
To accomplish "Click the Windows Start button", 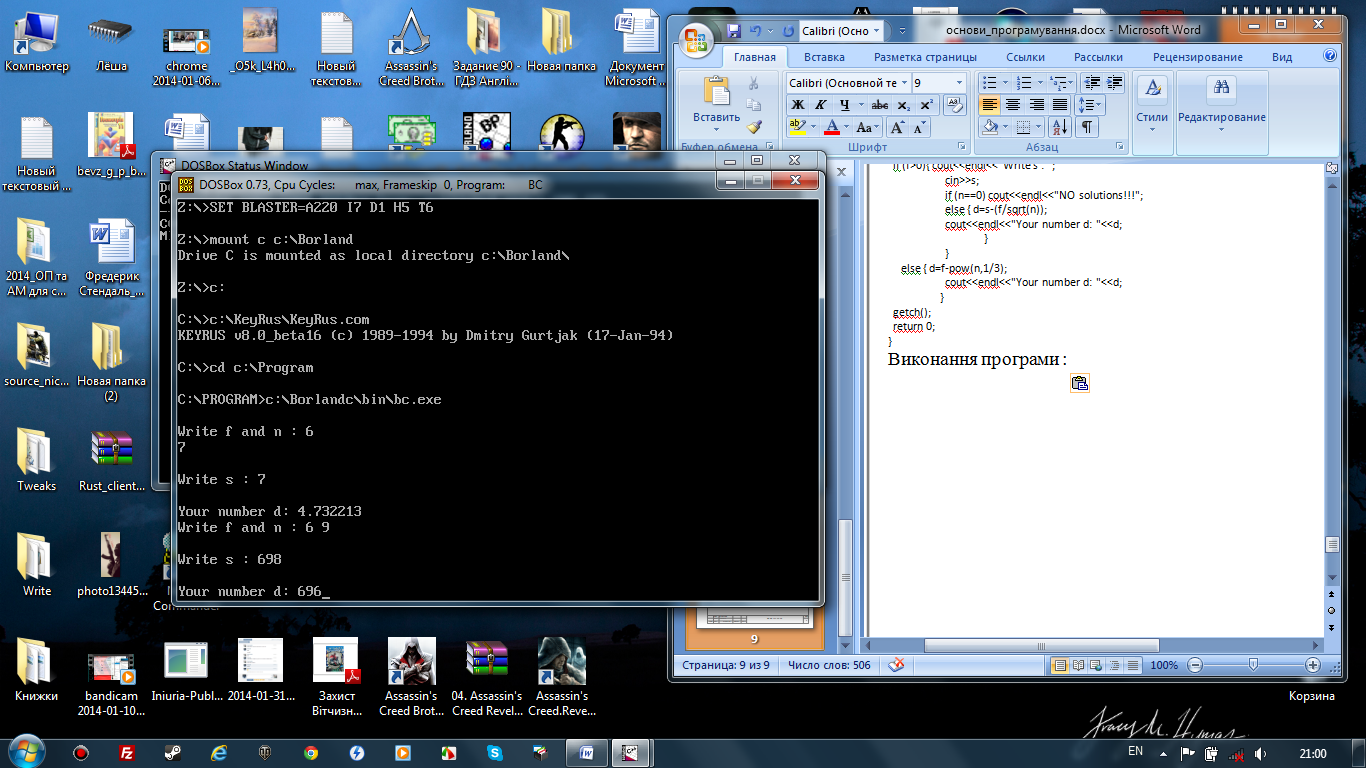I will tap(25, 752).
